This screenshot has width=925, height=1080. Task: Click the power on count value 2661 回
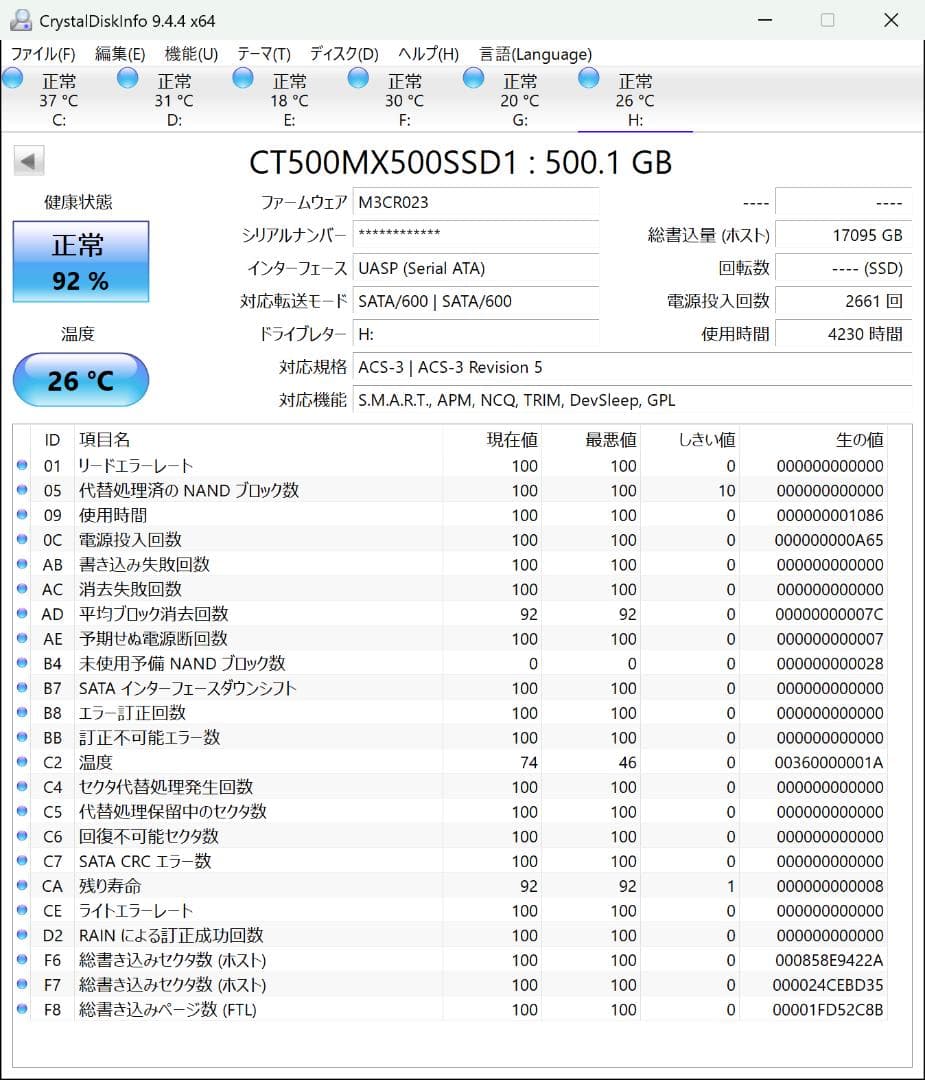pos(844,301)
